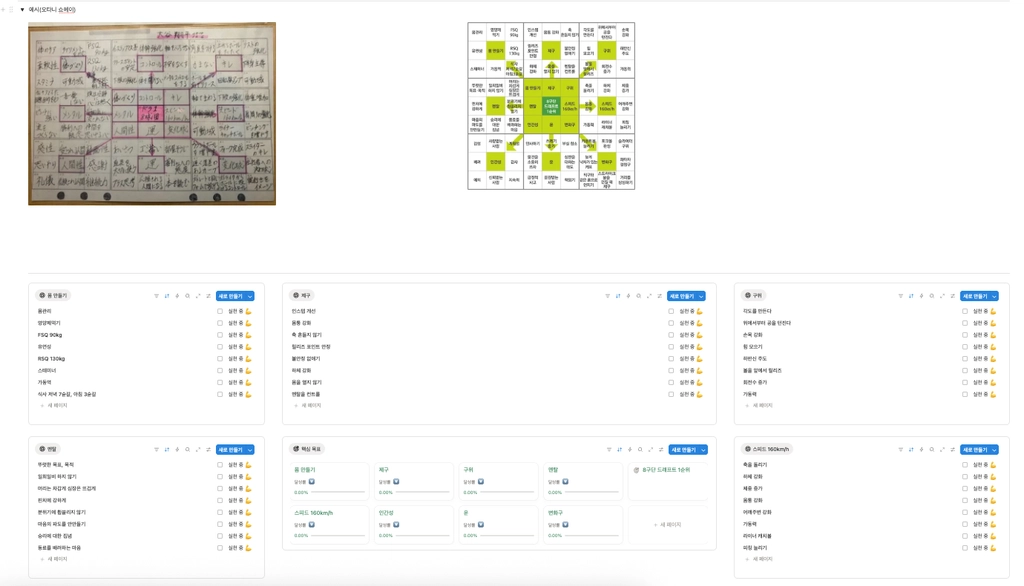Click filter icon in 핵심 목표 database toolbar

tap(609, 449)
